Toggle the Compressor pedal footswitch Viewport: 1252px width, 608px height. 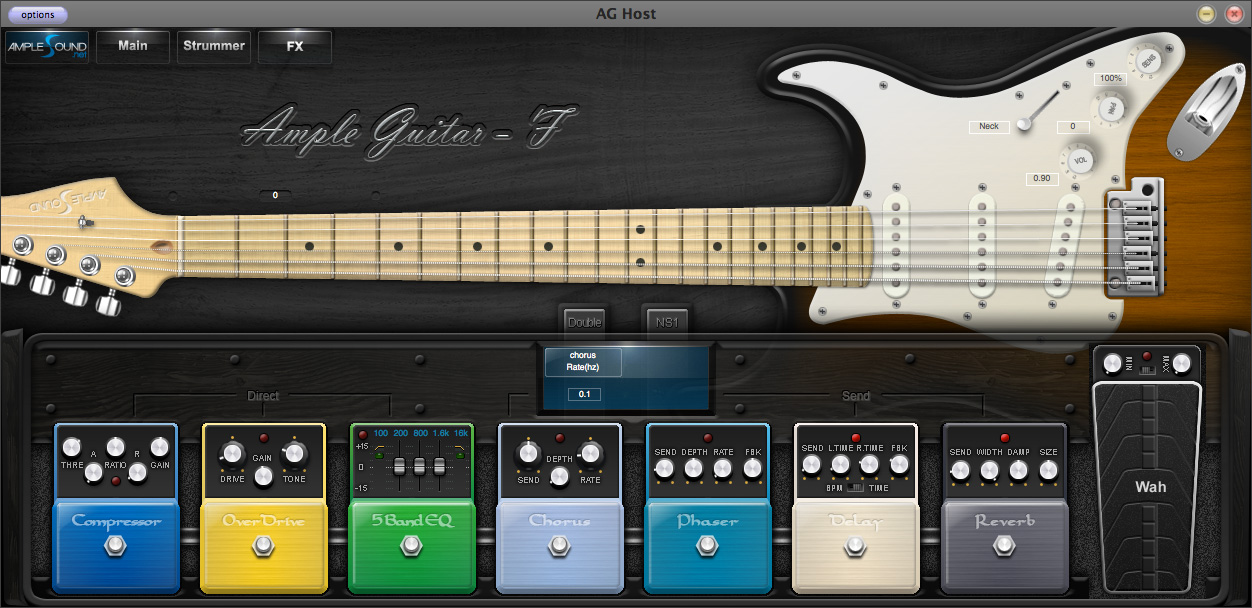coord(115,545)
